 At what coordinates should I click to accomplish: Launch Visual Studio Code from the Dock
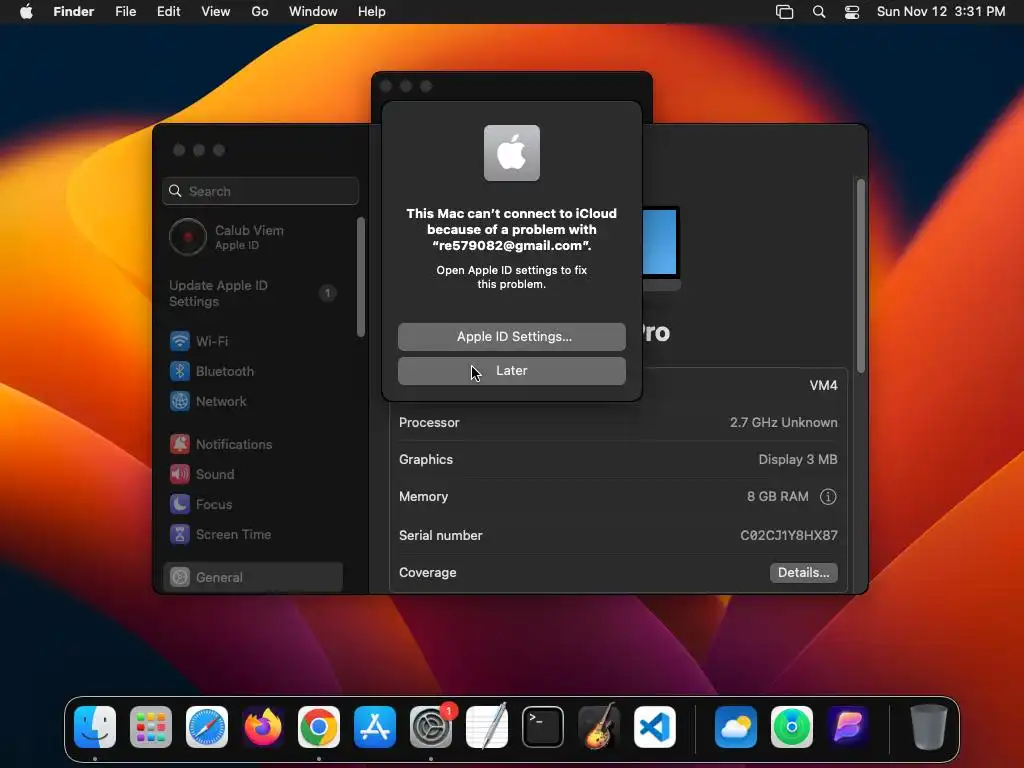pos(654,727)
